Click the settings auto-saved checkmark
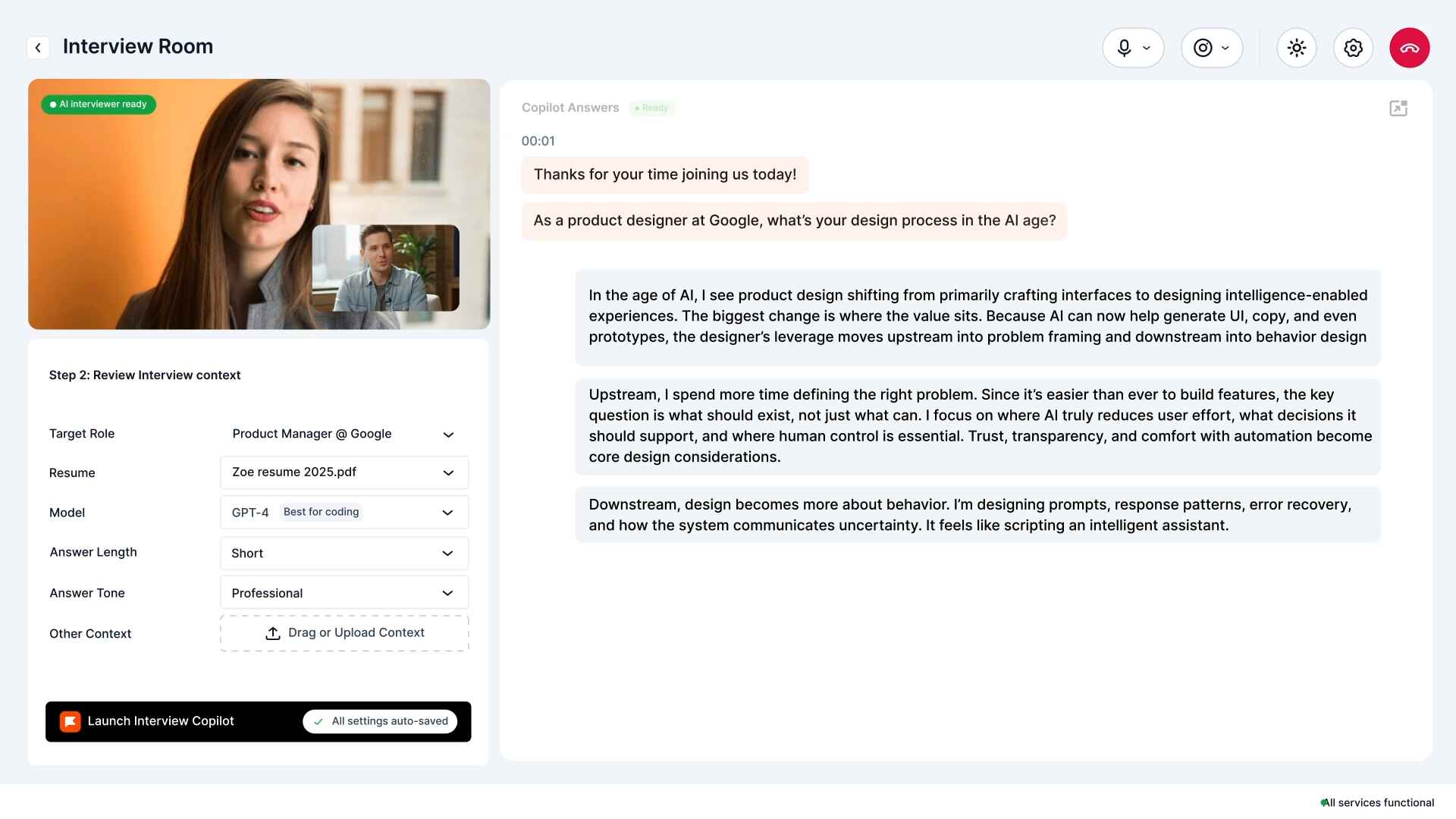This screenshot has height=819, width=1456. [318, 721]
